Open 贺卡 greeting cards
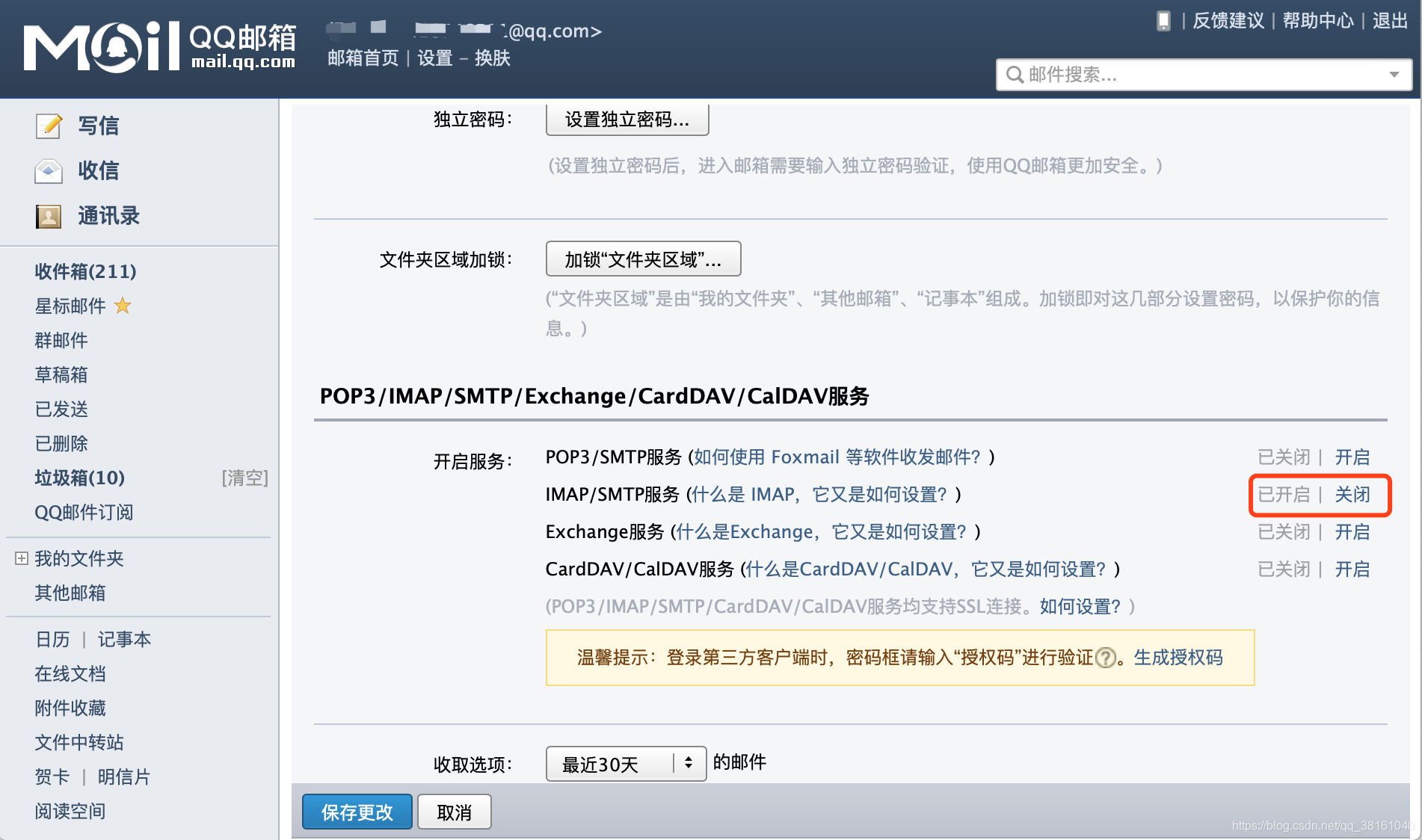The height and width of the screenshot is (840, 1422). (x=52, y=776)
